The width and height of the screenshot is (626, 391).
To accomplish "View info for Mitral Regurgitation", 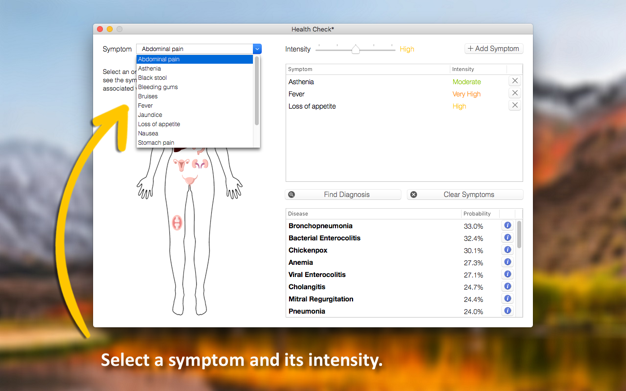I will coord(507,298).
